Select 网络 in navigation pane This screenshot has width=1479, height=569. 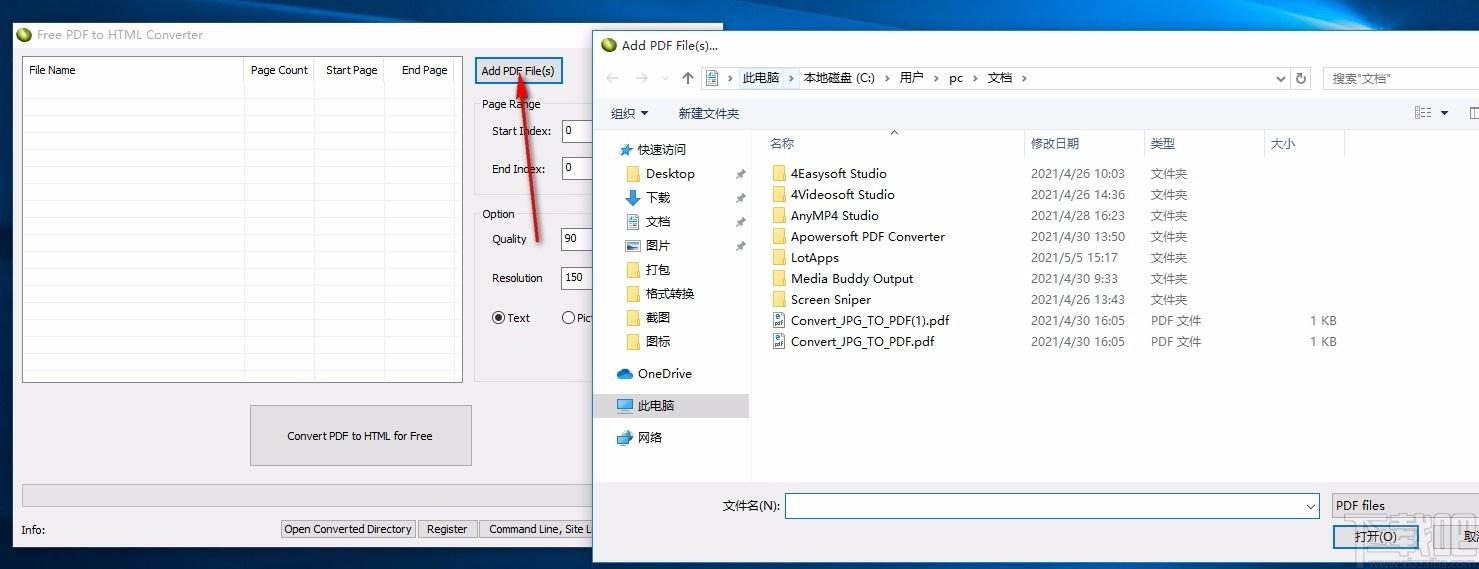[649, 437]
